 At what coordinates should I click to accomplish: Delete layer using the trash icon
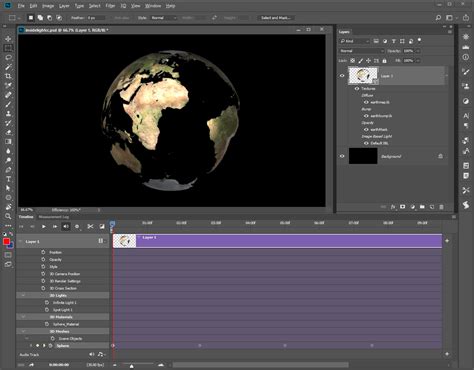(441, 207)
